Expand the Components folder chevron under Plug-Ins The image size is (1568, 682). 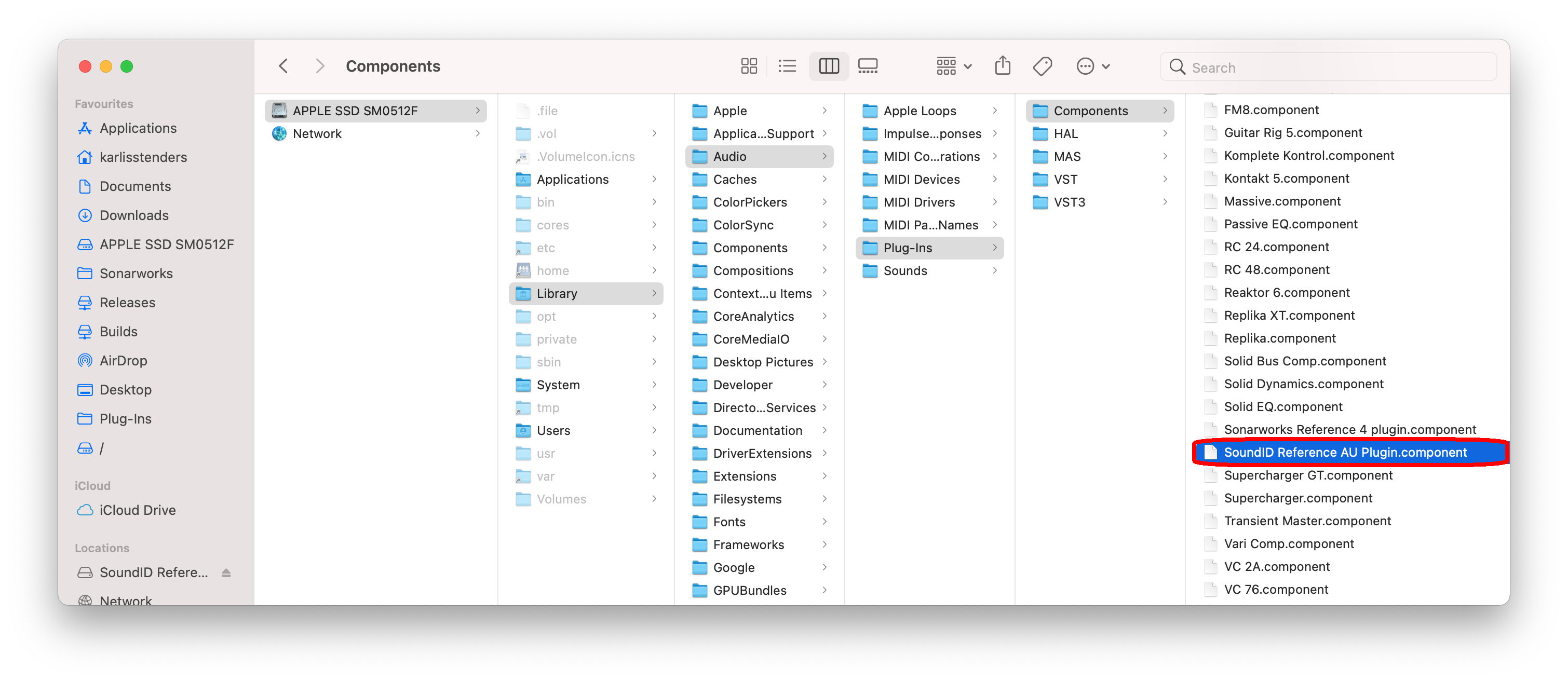1165,111
